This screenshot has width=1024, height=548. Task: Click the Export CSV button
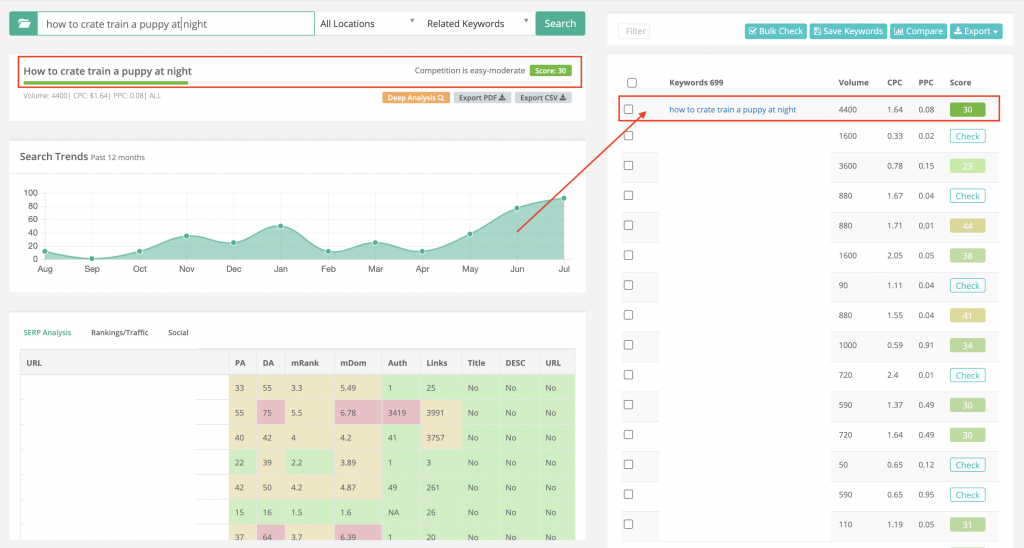[x=543, y=98]
